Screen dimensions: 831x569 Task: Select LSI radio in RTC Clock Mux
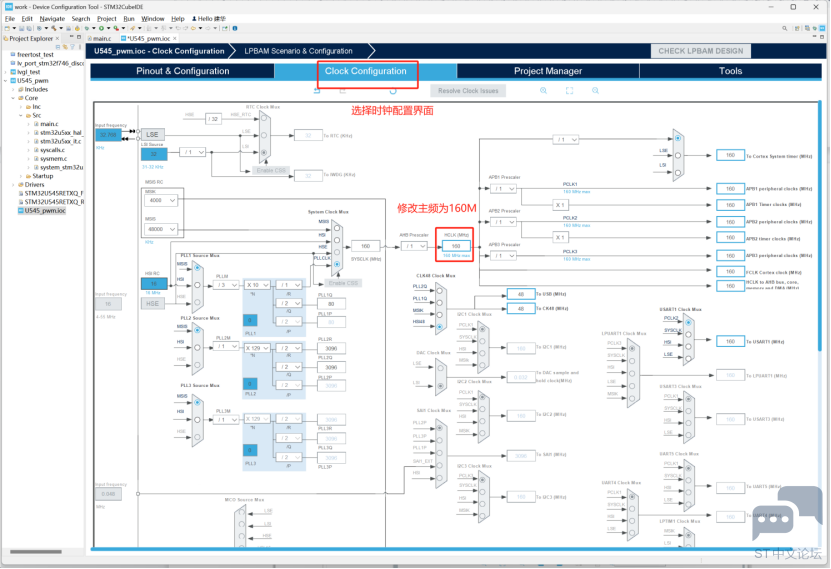(263, 152)
